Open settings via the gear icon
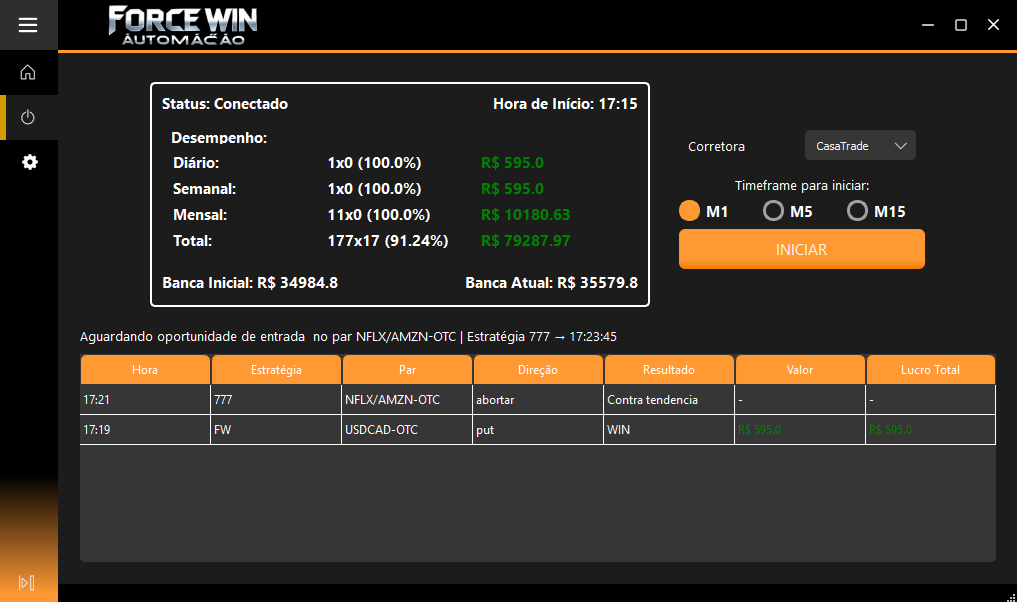The height and width of the screenshot is (602, 1017). (29, 162)
